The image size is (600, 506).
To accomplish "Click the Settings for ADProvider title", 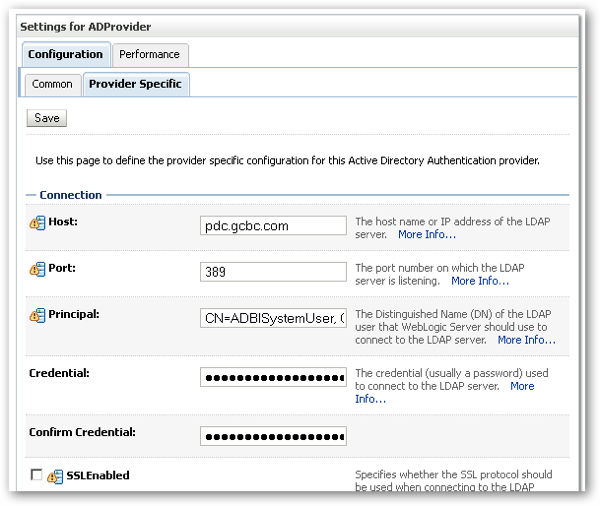I will [x=86, y=27].
